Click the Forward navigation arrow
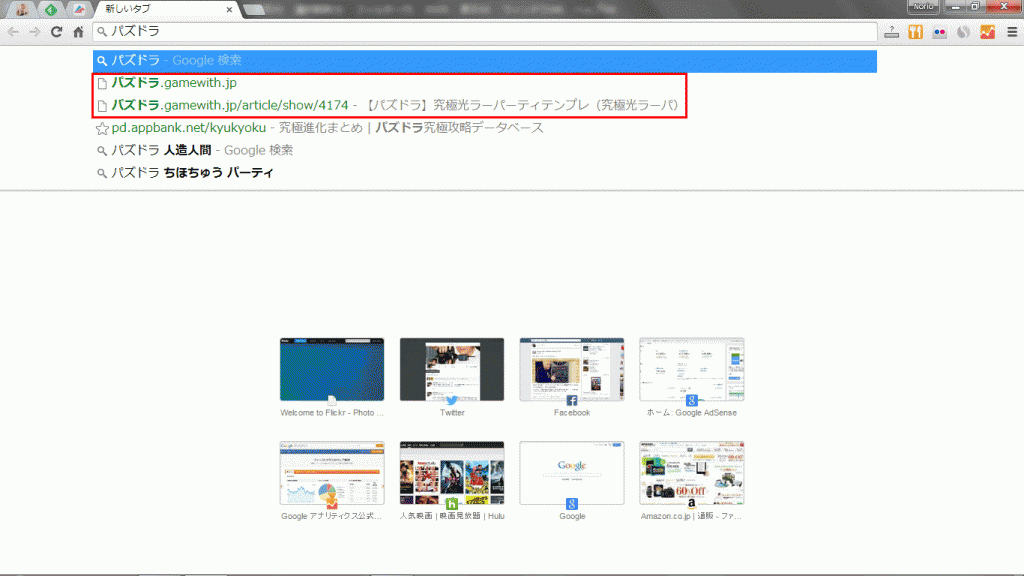 (35, 32)
